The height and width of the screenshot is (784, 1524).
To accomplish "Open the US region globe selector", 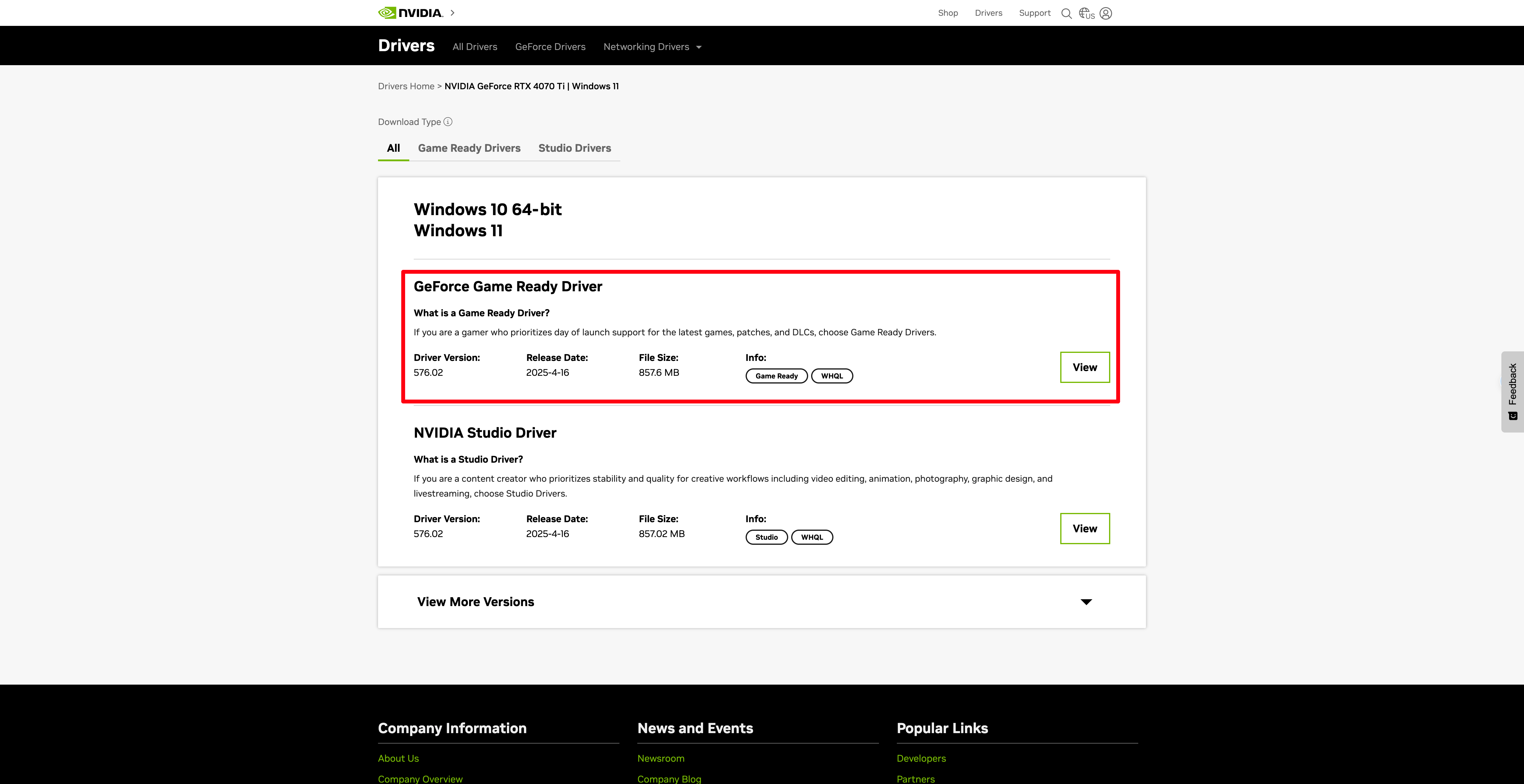I will point(1086,13).
